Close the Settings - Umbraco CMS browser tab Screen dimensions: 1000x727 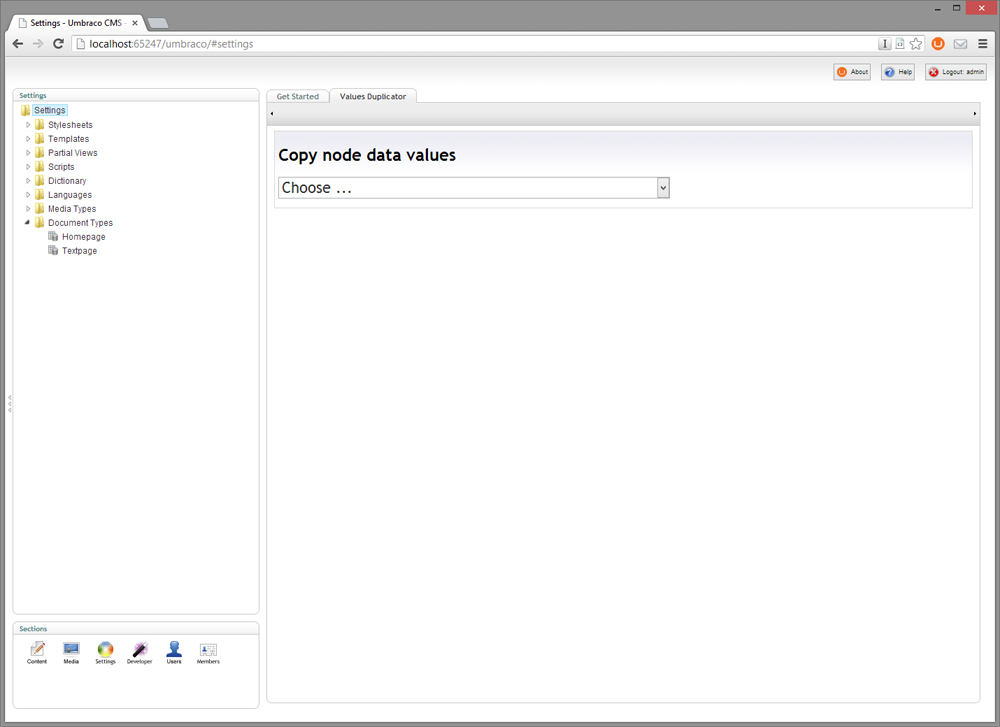[x=135, y=23]
